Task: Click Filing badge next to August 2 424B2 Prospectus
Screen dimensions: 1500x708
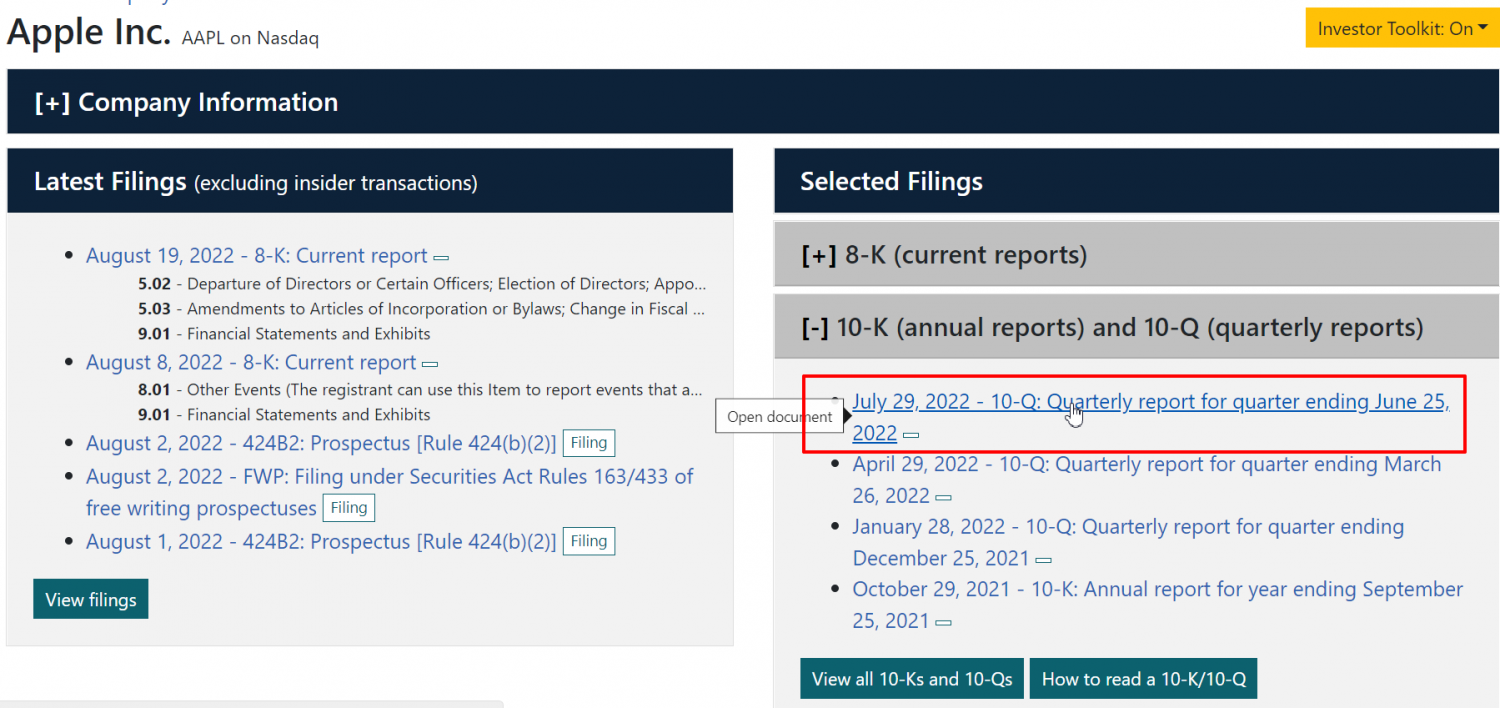Action: pos(589,443)
